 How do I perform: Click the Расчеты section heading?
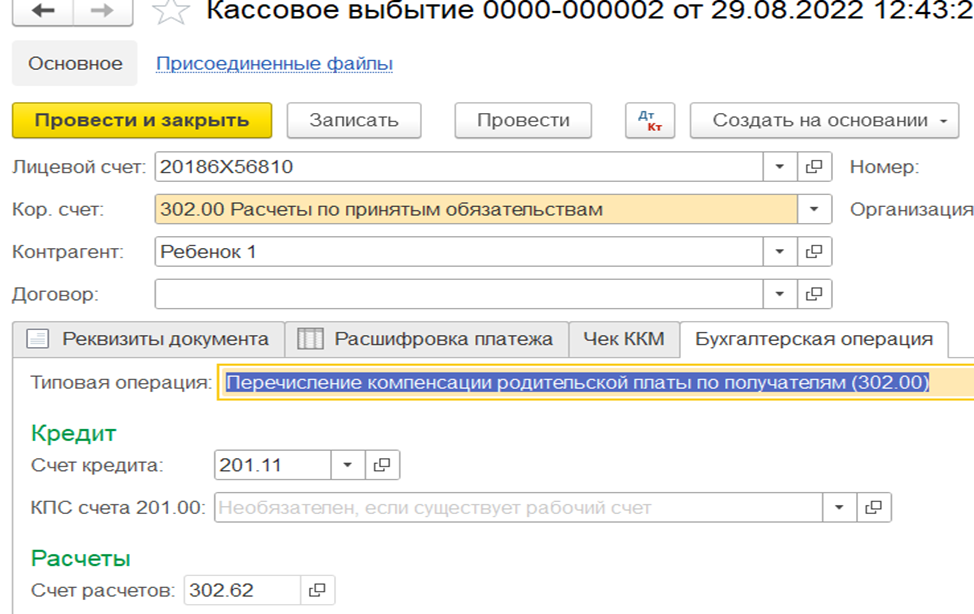(x=81, y=558)
